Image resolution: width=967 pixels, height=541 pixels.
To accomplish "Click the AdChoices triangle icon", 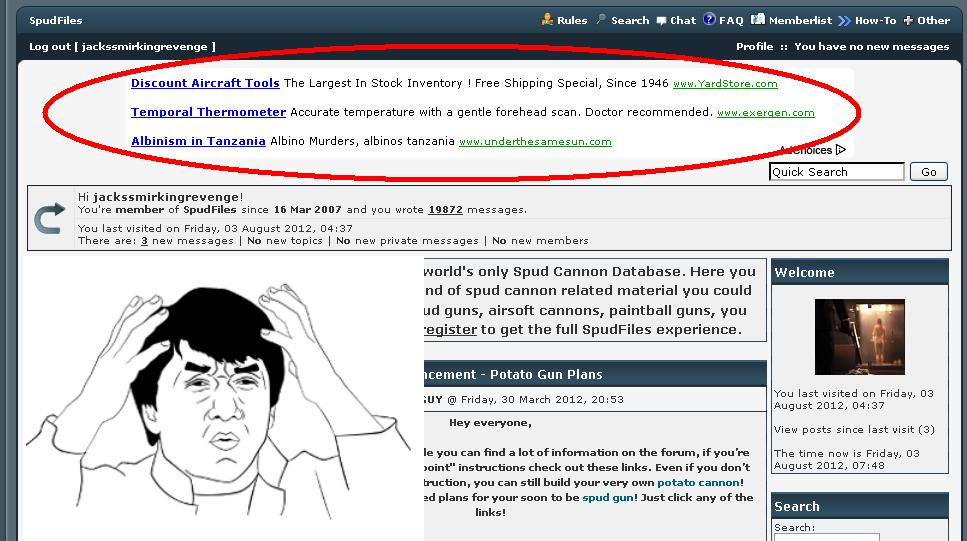I will coord(840,150).
